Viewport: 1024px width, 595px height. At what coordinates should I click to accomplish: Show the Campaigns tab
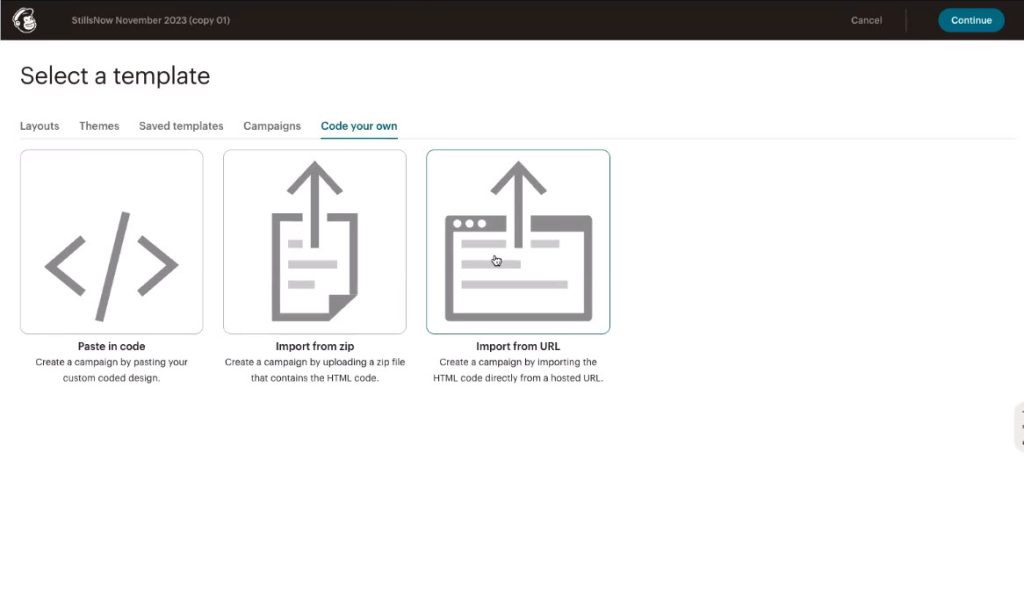(x=272, y=126)
